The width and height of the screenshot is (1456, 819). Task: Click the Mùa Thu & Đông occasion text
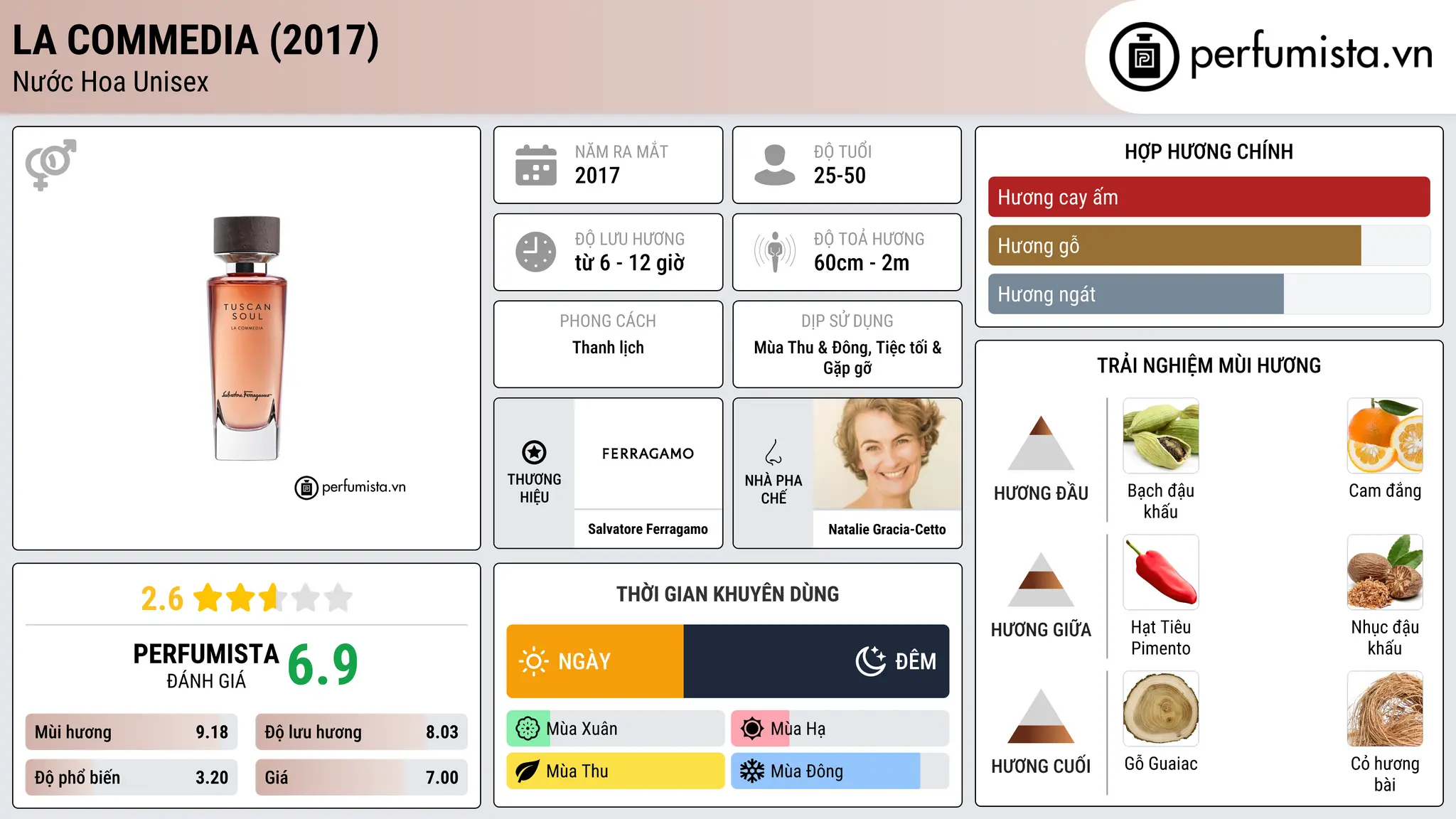[x=847, y=358]
